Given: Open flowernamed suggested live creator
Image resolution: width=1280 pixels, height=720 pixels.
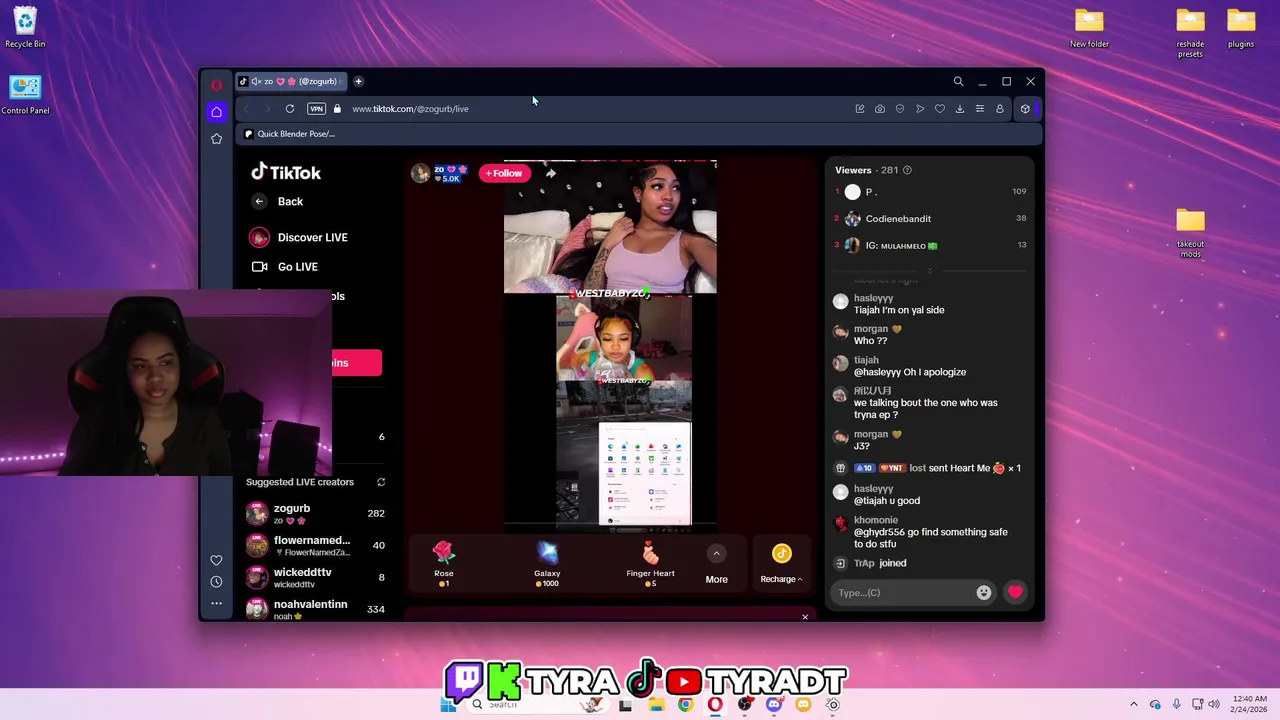Looking at the screenshot, I should 315,545.
